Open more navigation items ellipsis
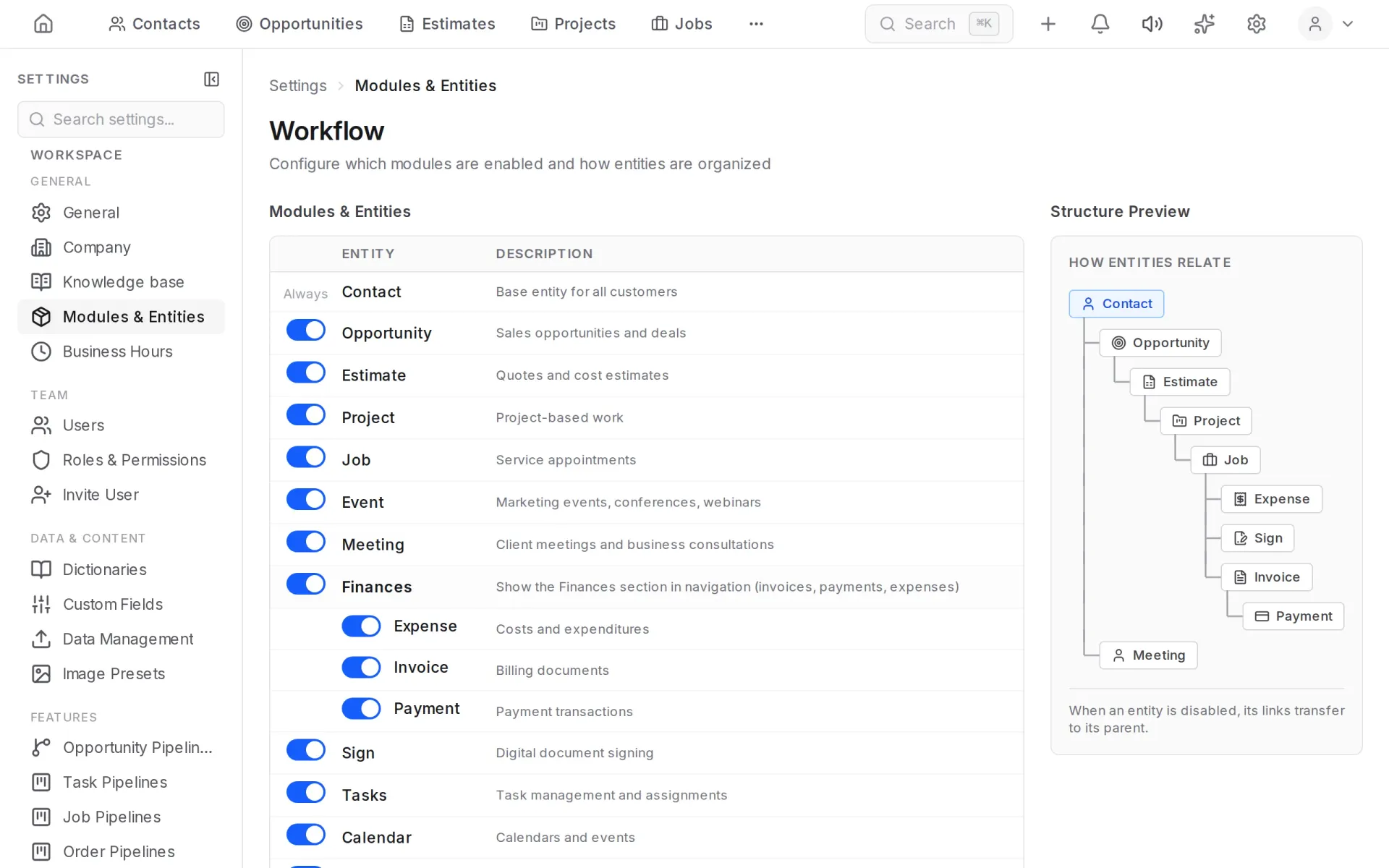Screen dimensions: 1389x868 pos(756,24)
